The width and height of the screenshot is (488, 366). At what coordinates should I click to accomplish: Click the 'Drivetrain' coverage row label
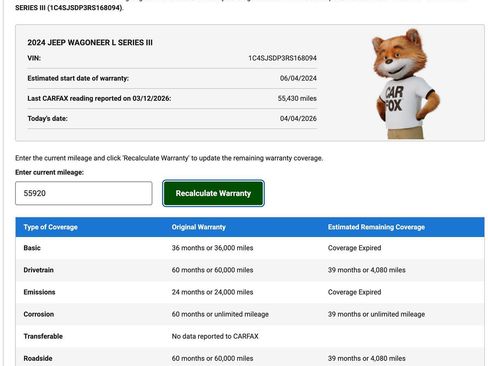click(38, 270)
